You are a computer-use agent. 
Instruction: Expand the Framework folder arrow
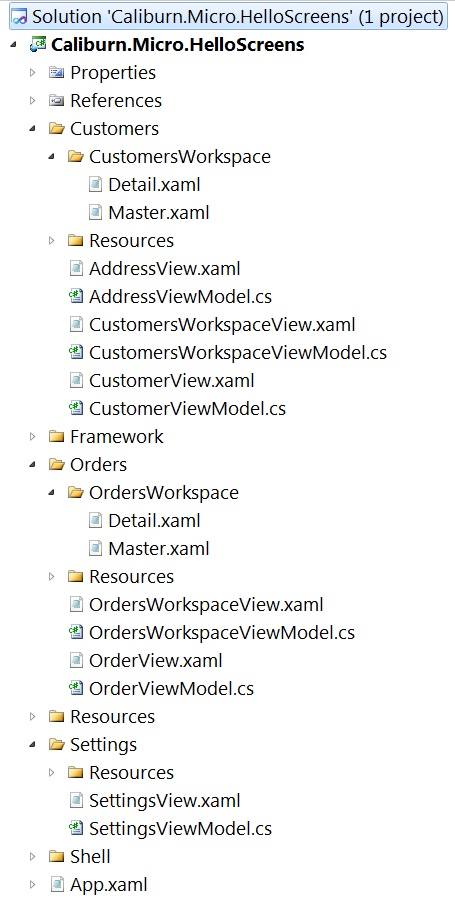pyautogui.click(x=33, y=436)
